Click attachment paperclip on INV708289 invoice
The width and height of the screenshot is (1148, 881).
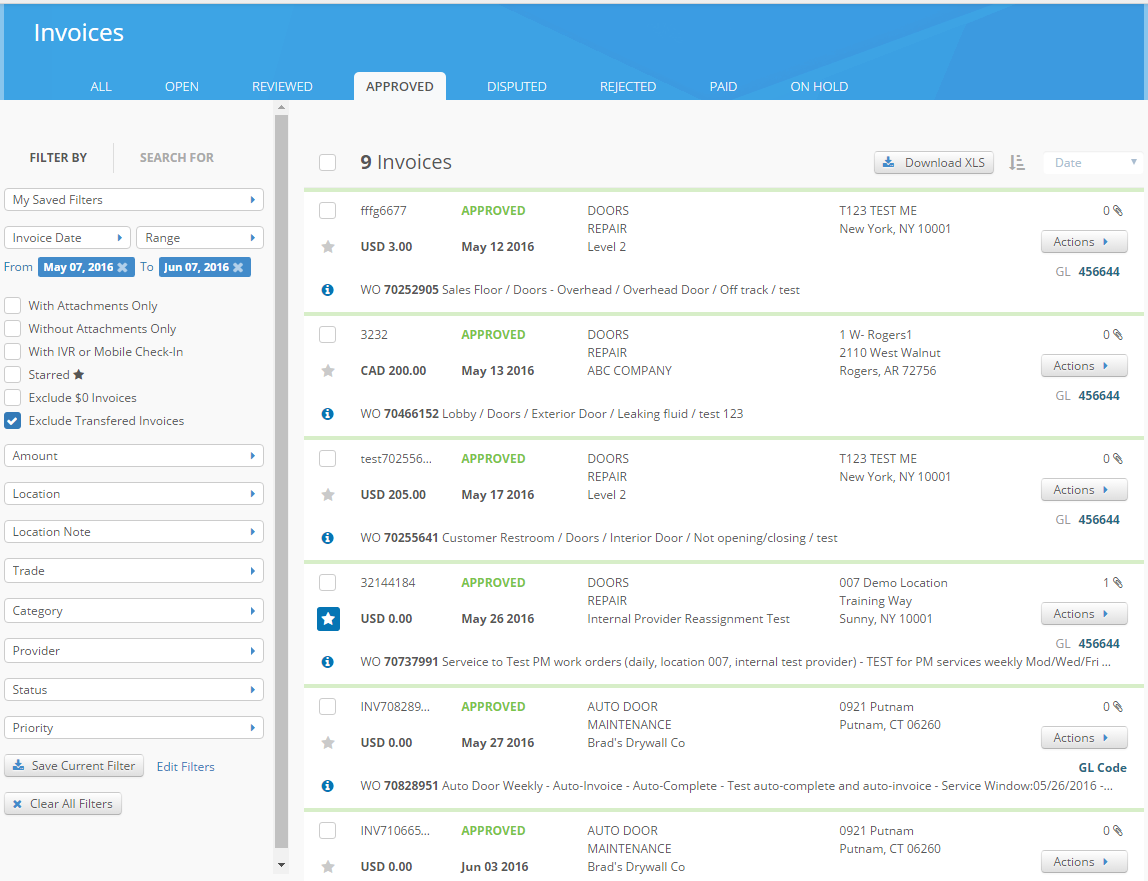coord(1117,707)
